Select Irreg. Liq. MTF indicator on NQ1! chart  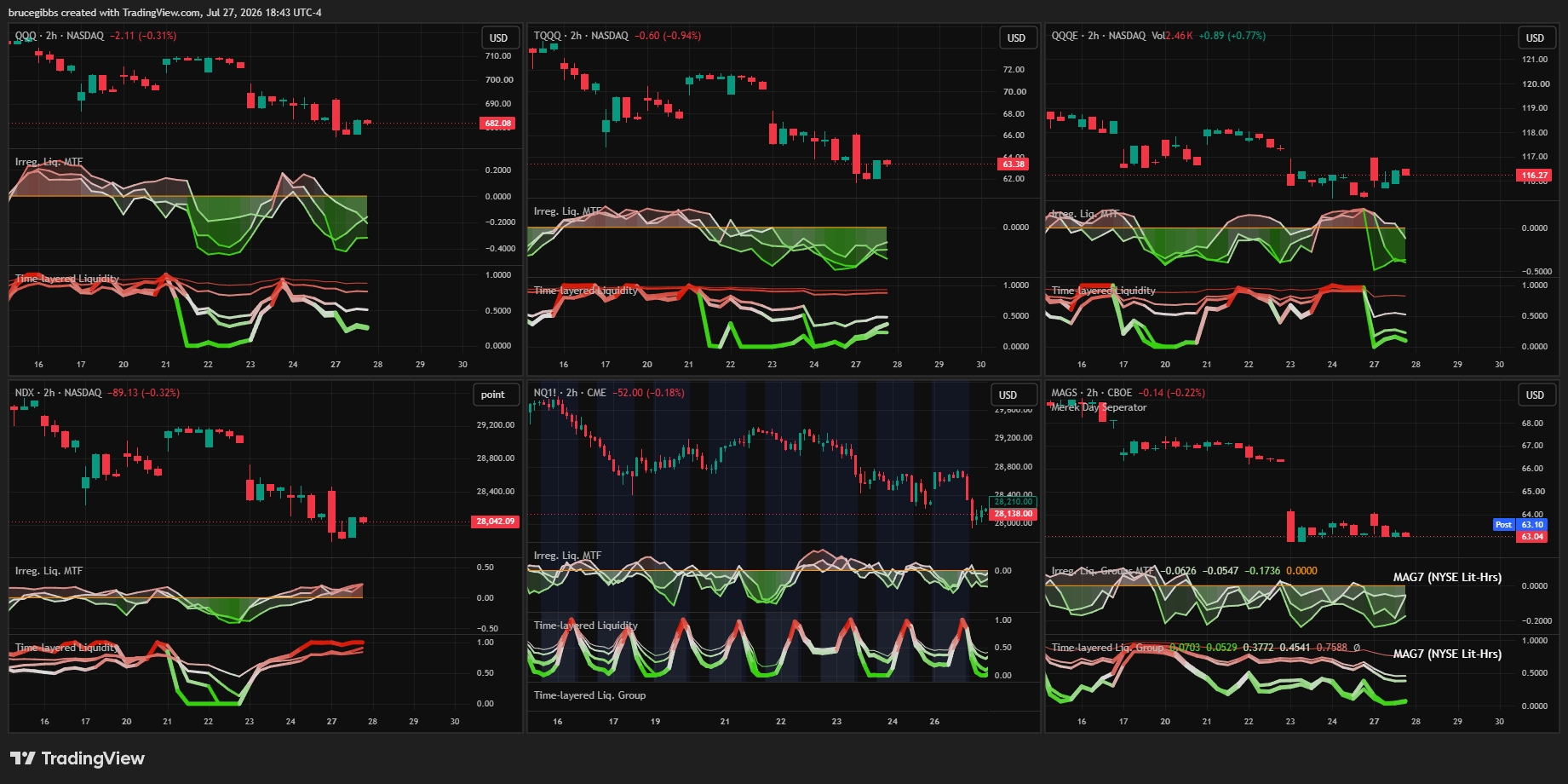point(567,556)
